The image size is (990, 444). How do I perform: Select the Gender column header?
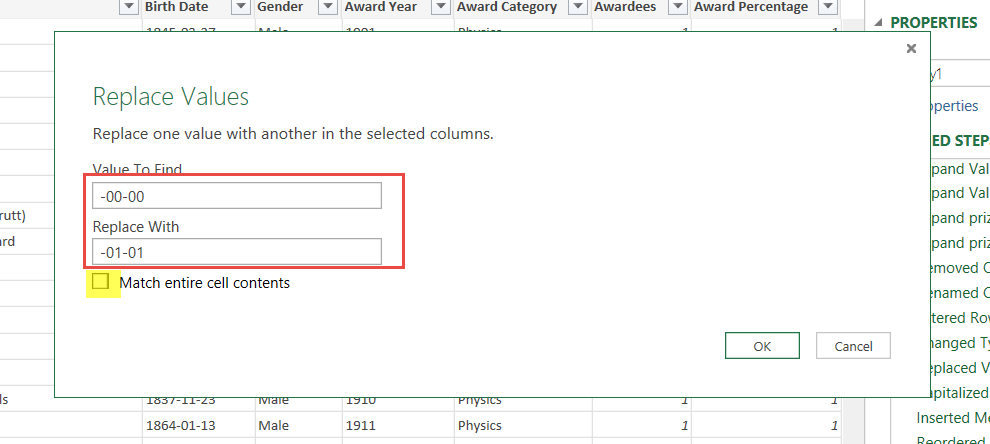[280, 8]
